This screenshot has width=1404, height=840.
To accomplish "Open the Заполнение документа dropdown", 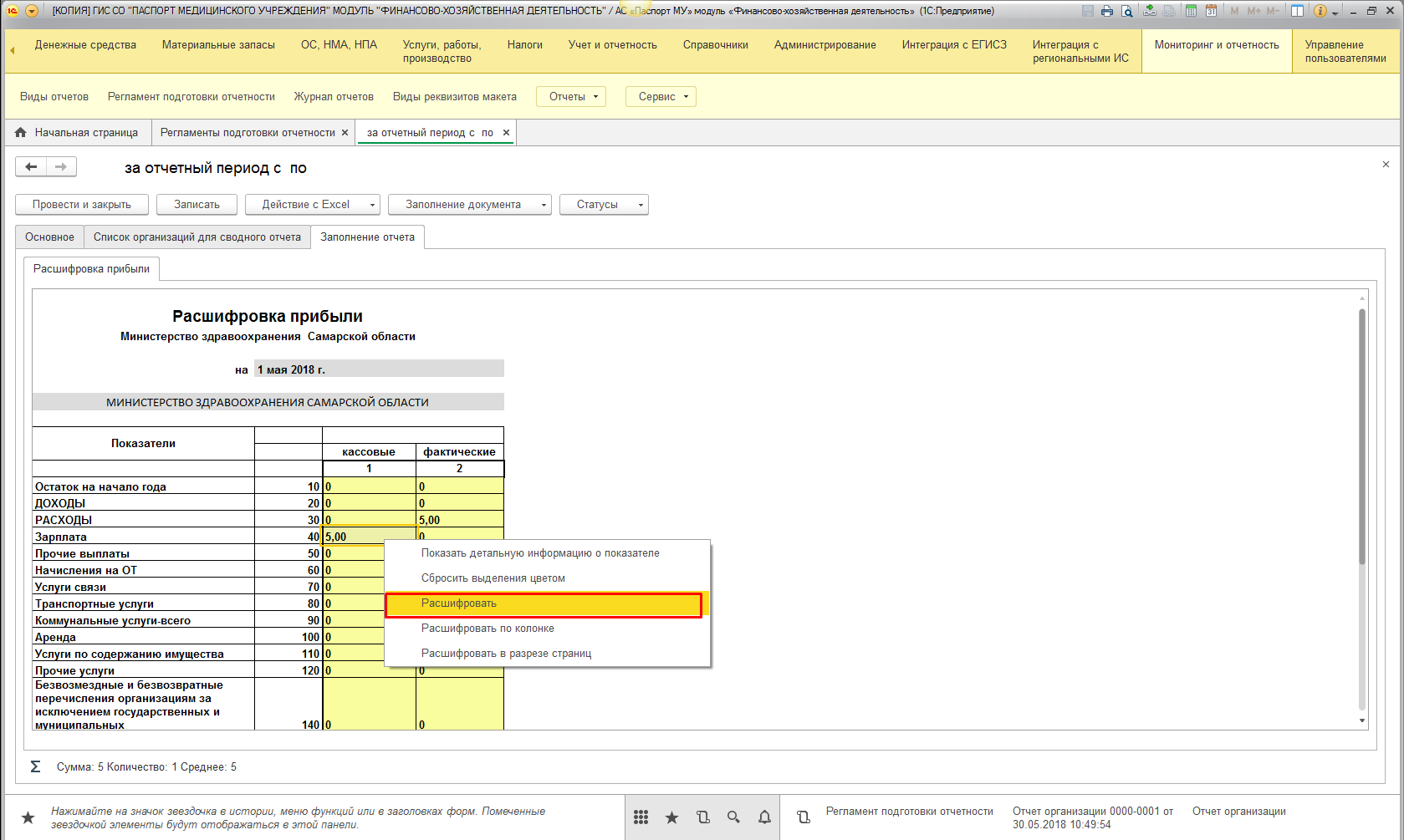I will (469, 205).
